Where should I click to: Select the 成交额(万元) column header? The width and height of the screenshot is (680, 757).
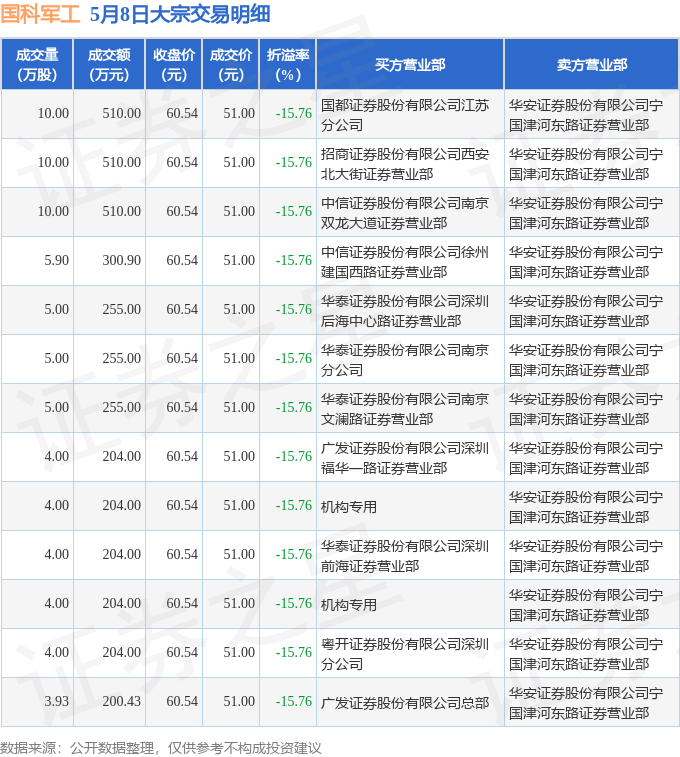[x=109, y=65]
